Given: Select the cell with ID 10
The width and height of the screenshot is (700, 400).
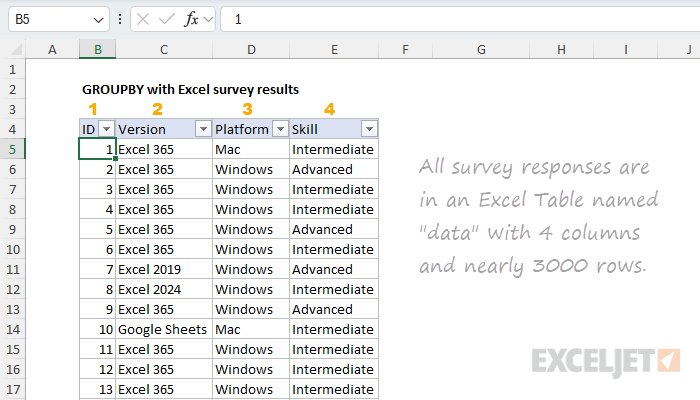Looking at the screenshot, I should point(97,329).
